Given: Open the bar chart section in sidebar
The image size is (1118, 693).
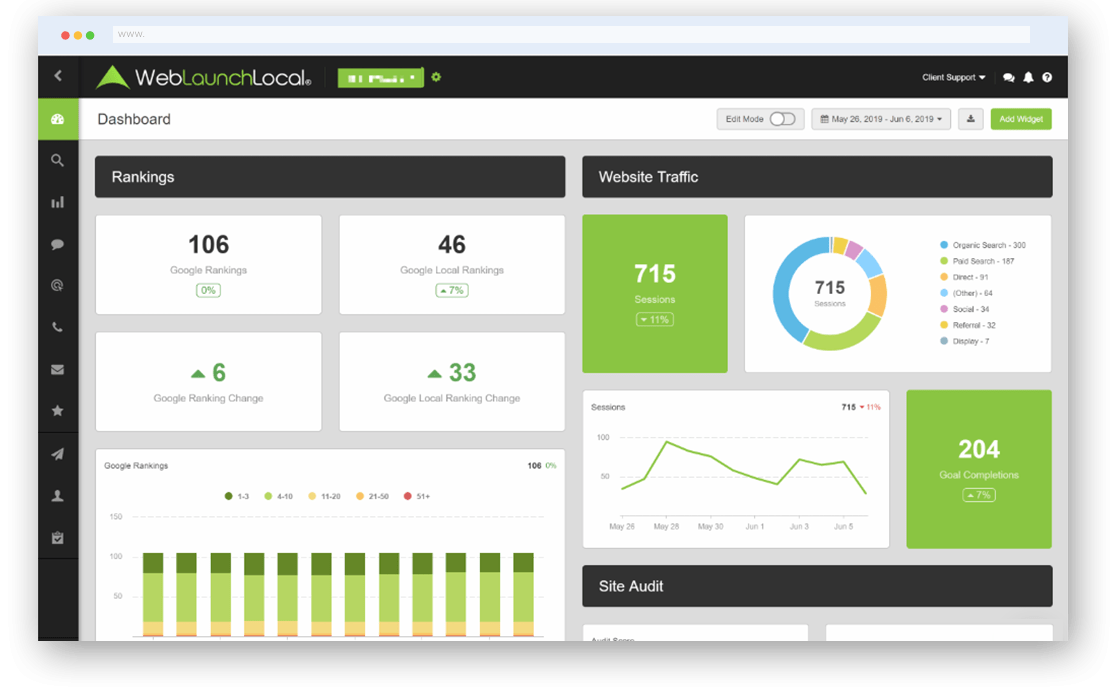Looking at the screenshot, I should (58, 202).
